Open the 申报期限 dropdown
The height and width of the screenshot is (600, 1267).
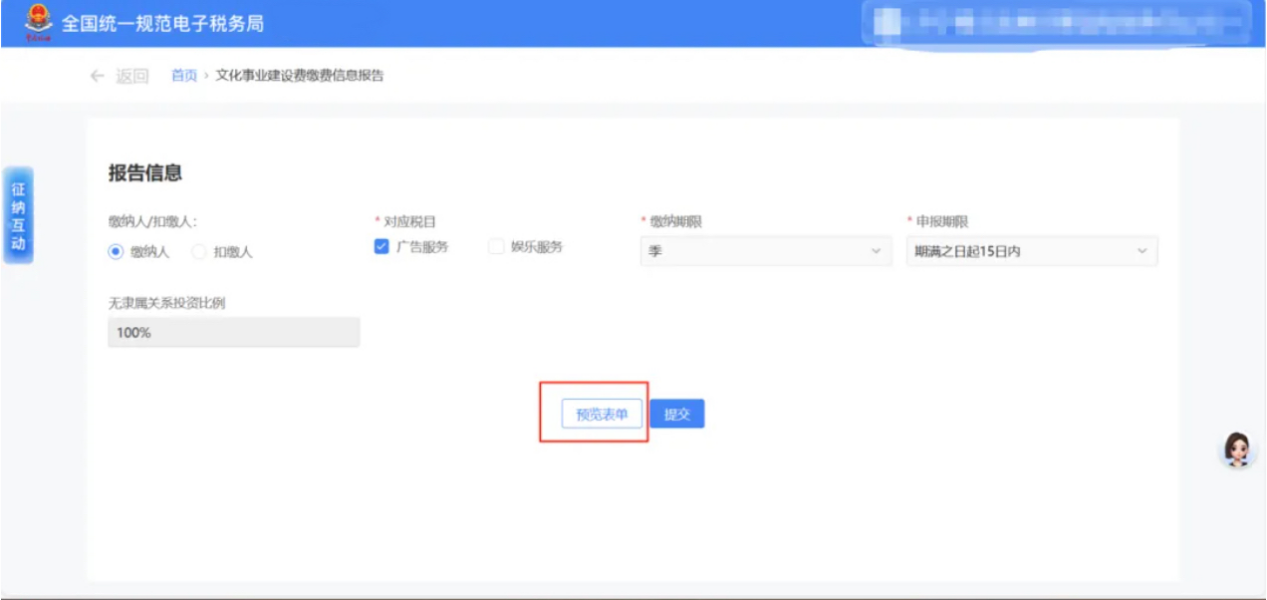click(x=1032, y=251)
